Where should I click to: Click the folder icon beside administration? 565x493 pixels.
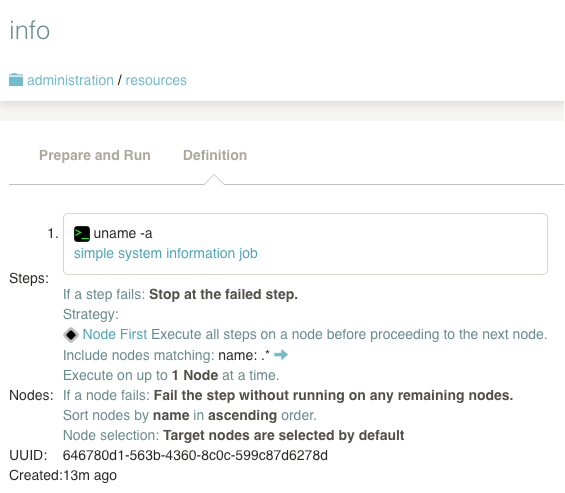tap(16, 80)
